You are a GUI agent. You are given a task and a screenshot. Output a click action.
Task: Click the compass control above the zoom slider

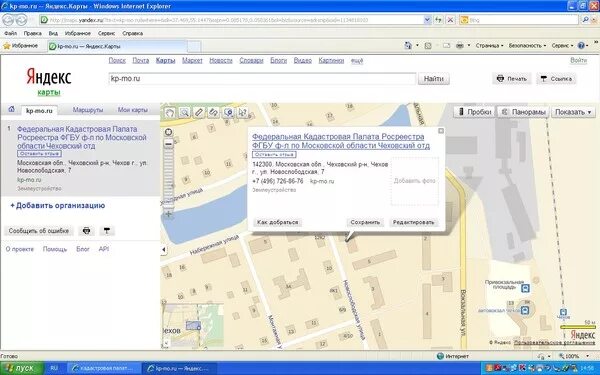click(x=168, y=132)
